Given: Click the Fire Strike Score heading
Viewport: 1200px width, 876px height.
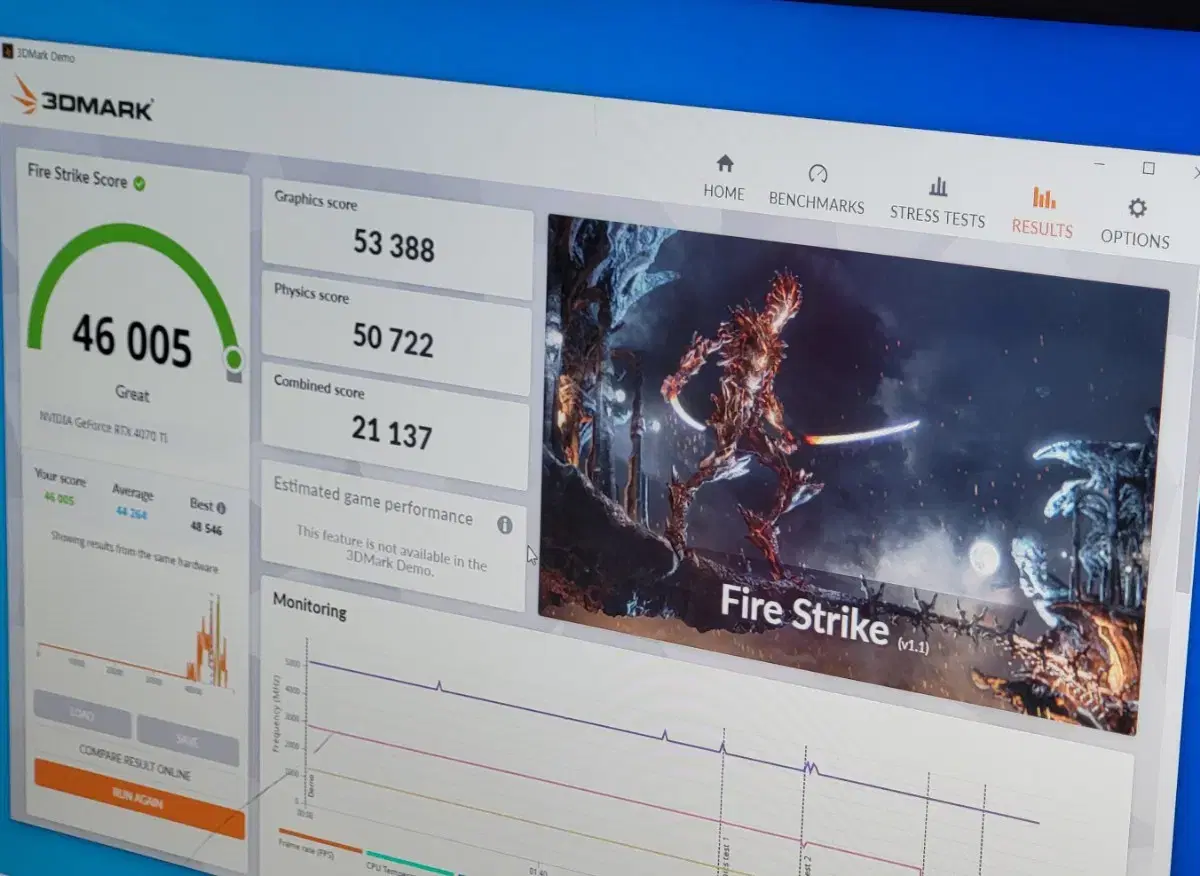Looking at the screenshot, I should 77,175.
